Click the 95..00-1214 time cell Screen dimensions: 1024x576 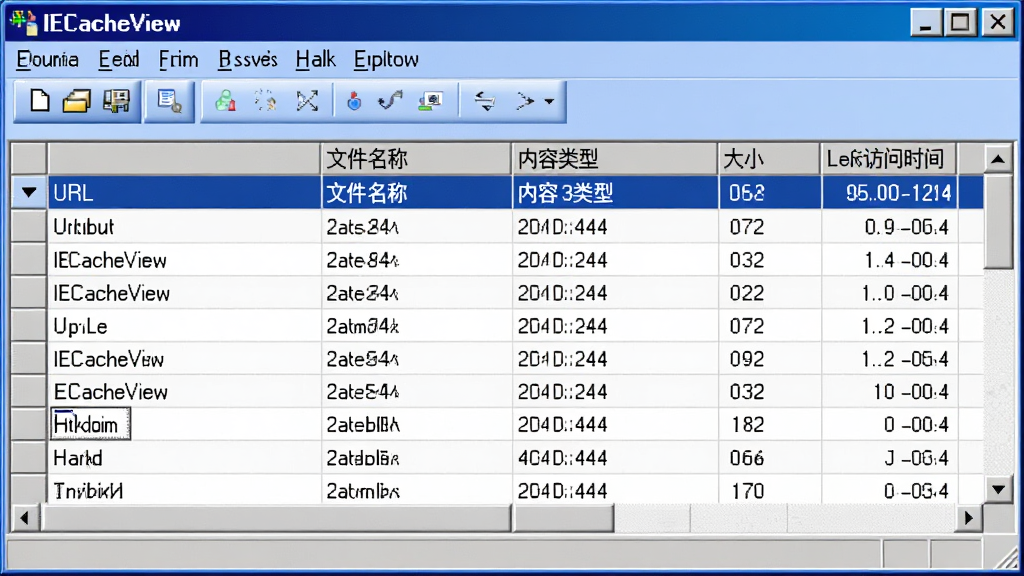[x=889, y=193]
